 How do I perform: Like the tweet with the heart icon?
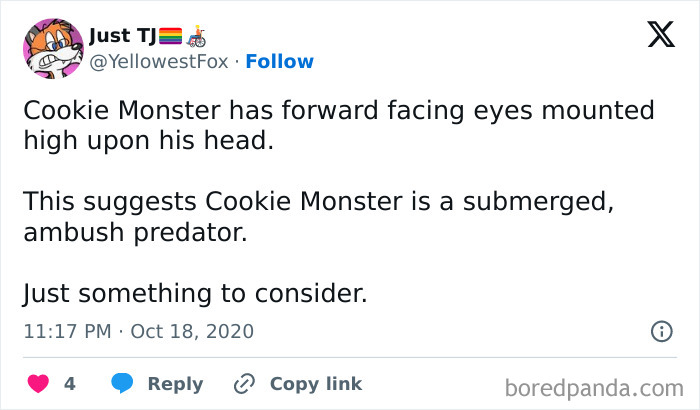click(x=40, y=383)
